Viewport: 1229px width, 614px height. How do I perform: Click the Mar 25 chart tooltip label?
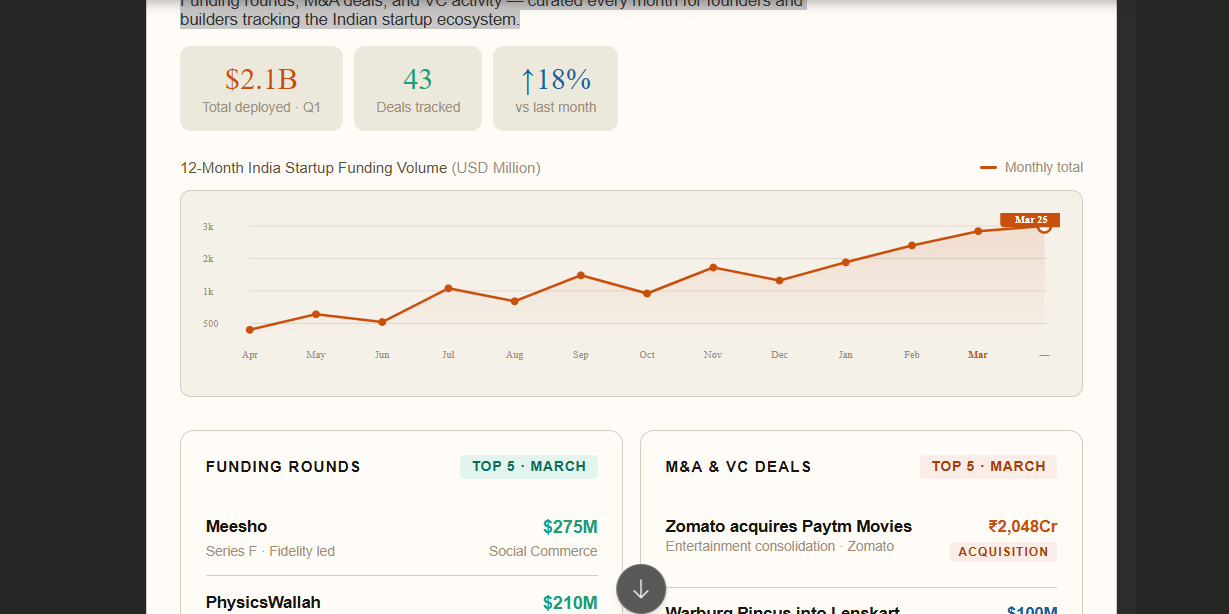pos(1030,220)
